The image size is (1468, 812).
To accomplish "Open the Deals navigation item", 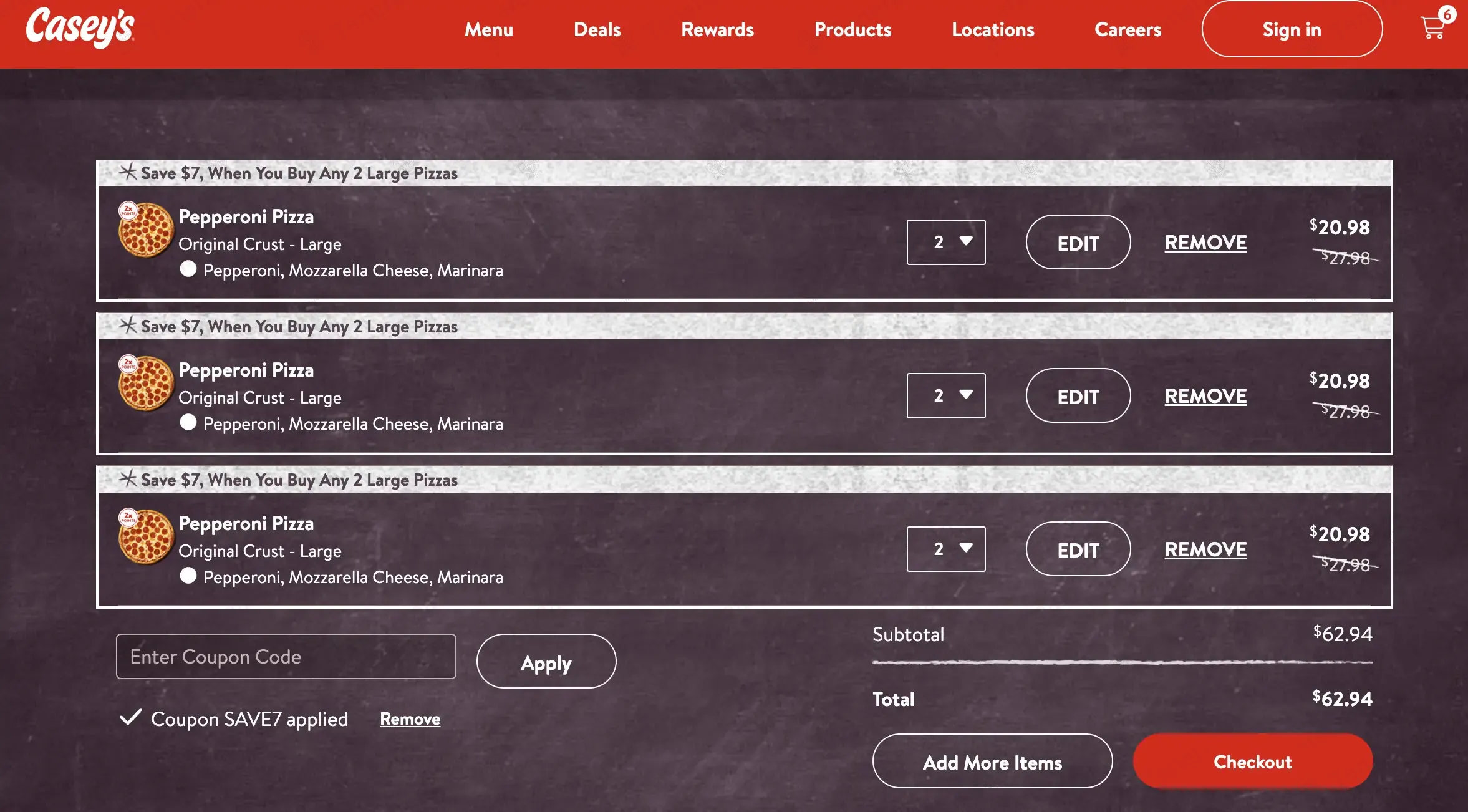I will (597, 29).
